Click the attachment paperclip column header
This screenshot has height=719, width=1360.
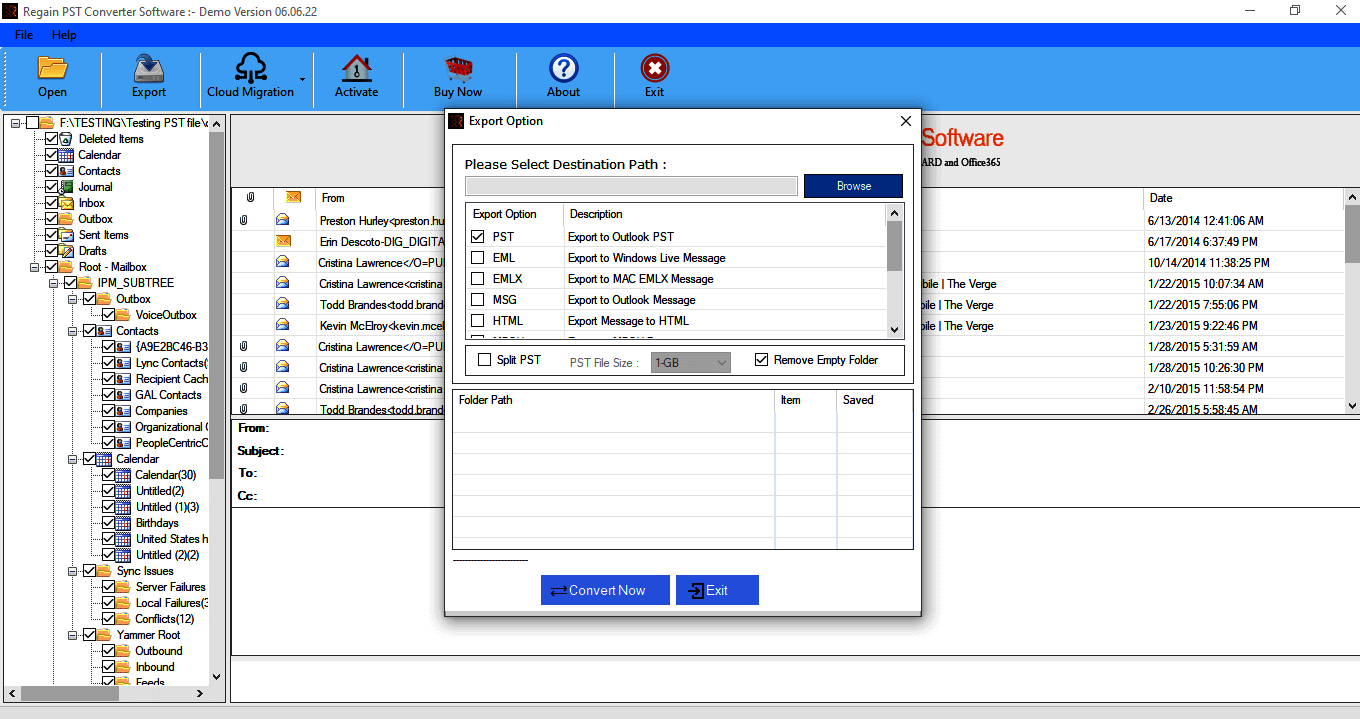coord(251,198)
